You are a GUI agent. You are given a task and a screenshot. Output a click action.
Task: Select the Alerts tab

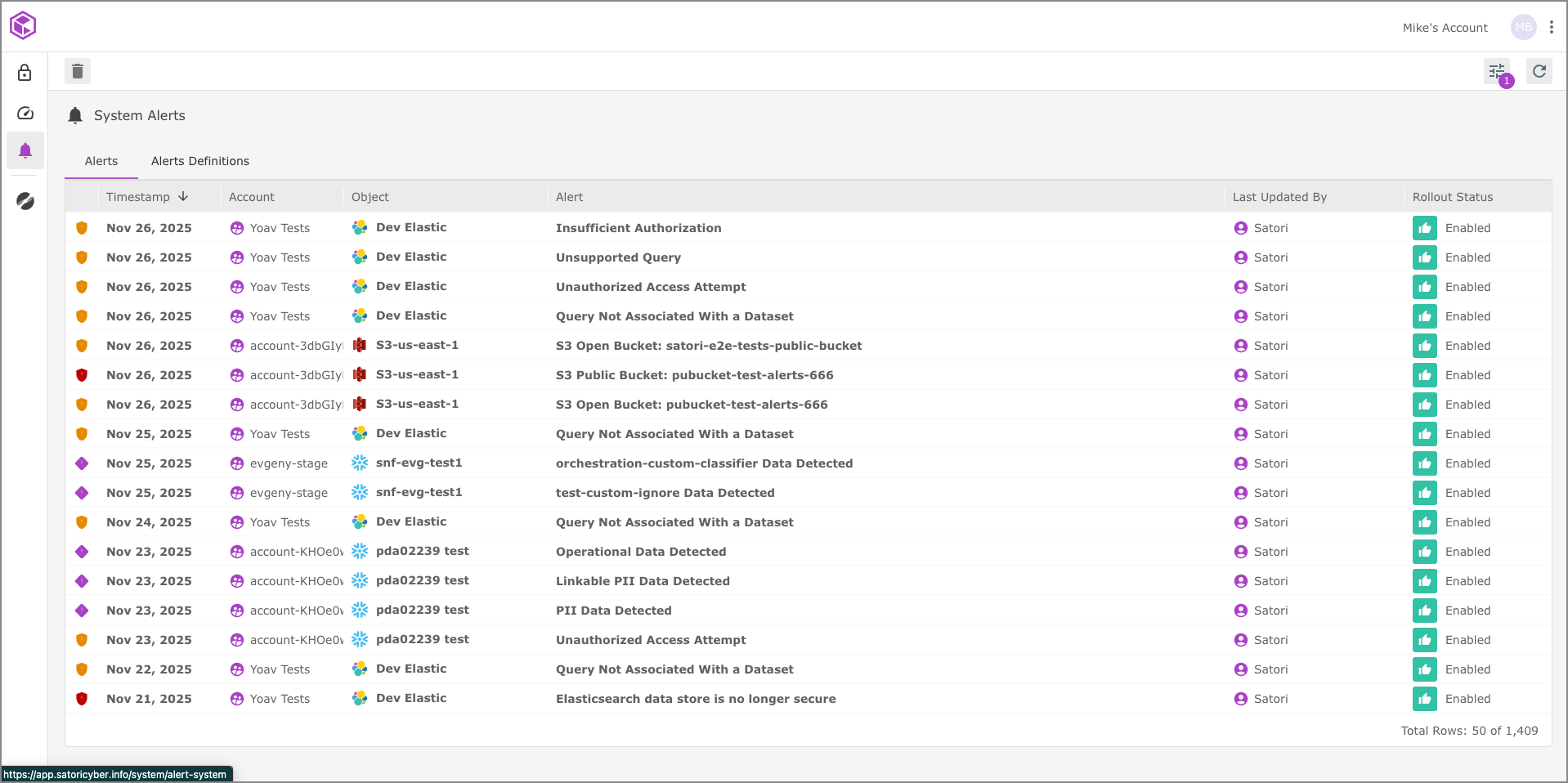click(101, 161)
